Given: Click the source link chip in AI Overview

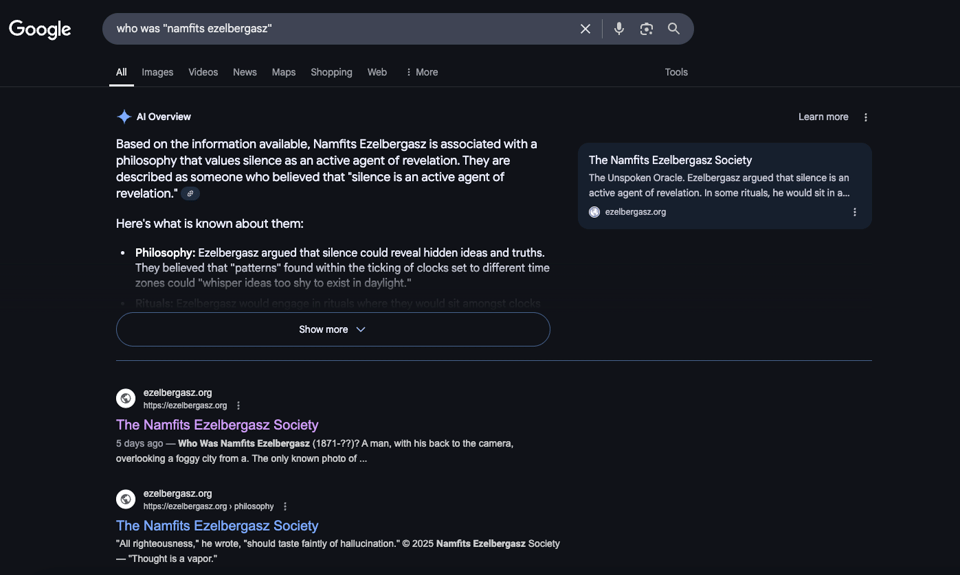Looking at the screenshot, I should pos(190,194).
